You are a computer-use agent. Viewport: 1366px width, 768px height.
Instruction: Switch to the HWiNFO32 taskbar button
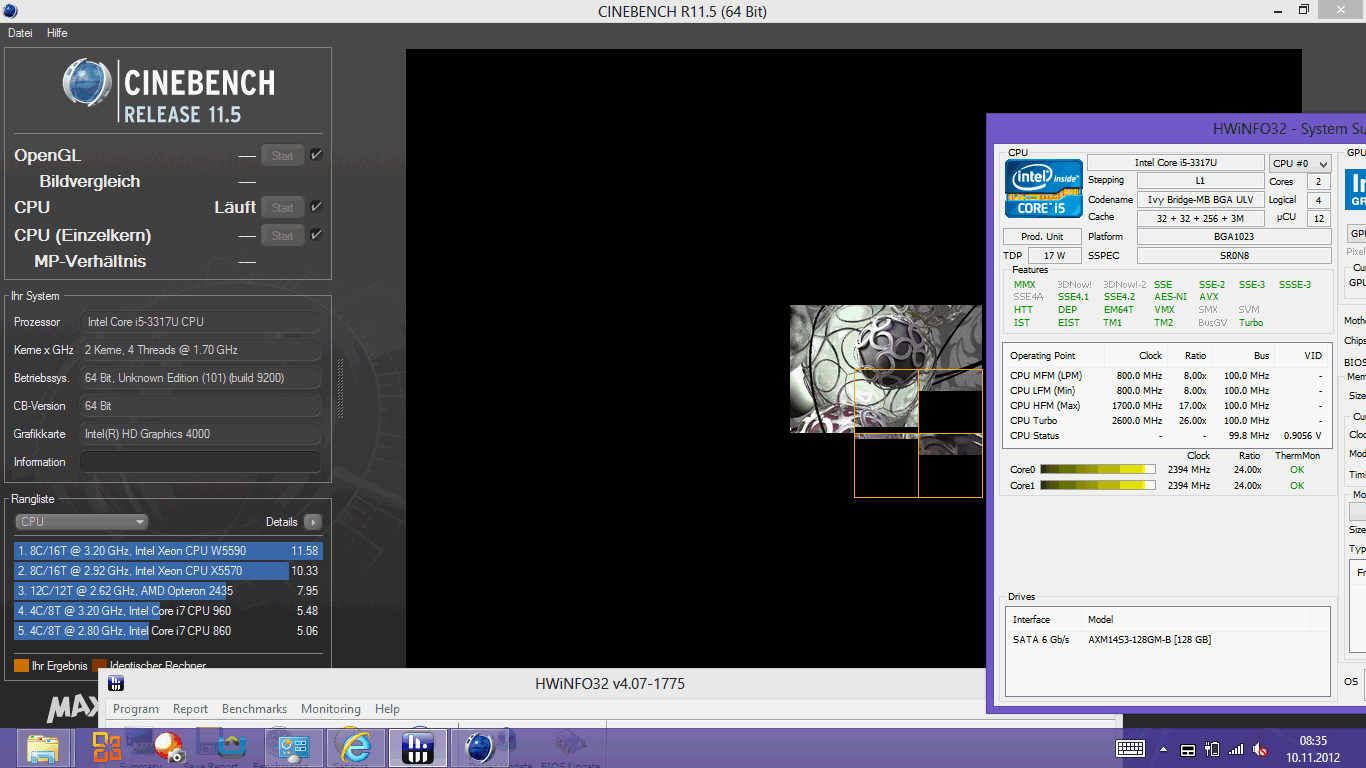pos(417,748)
